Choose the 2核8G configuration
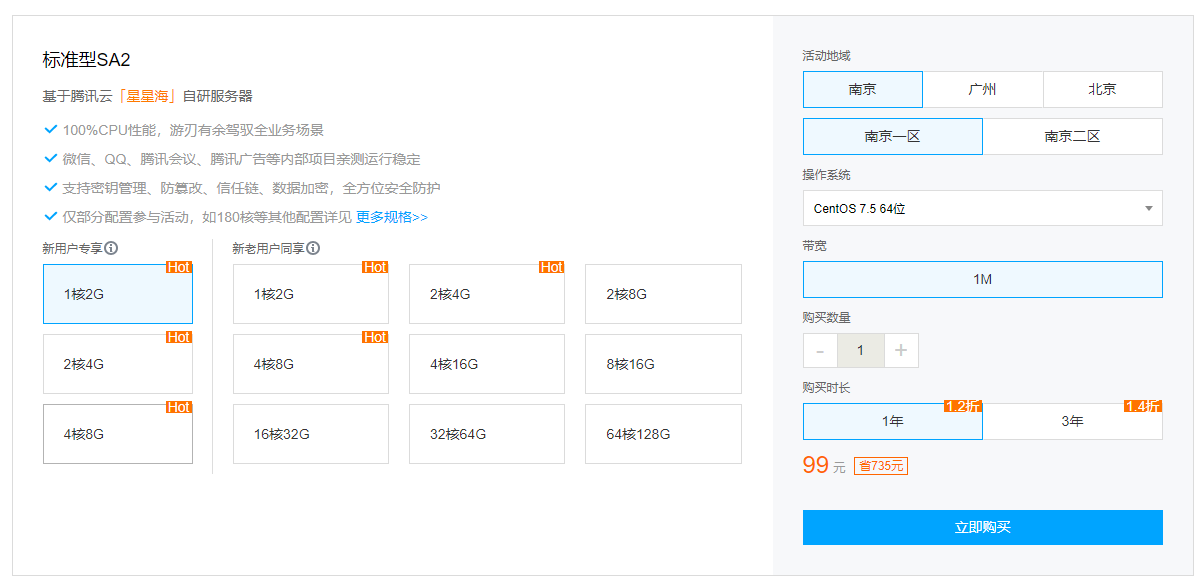 (x=663, y=294)
